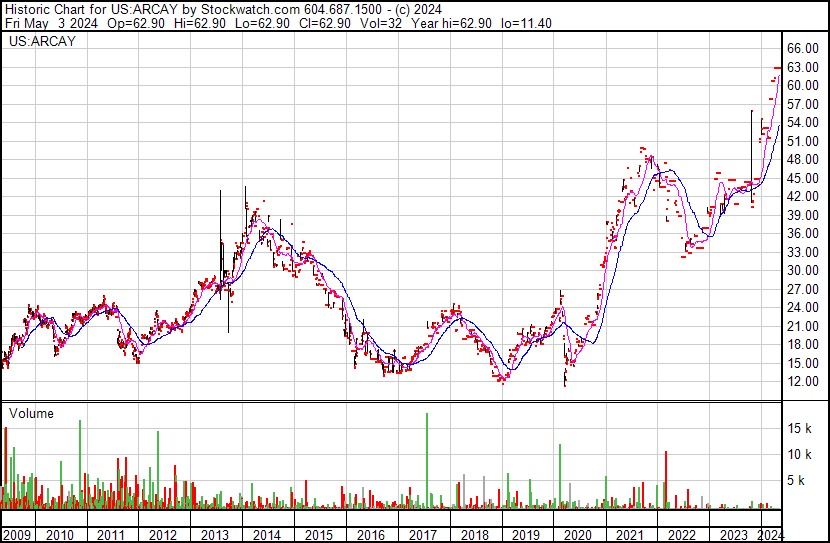Screen dimensions: 830x543
Task: Click the 12.00 price axis value
Action: [x=802, y=382]
